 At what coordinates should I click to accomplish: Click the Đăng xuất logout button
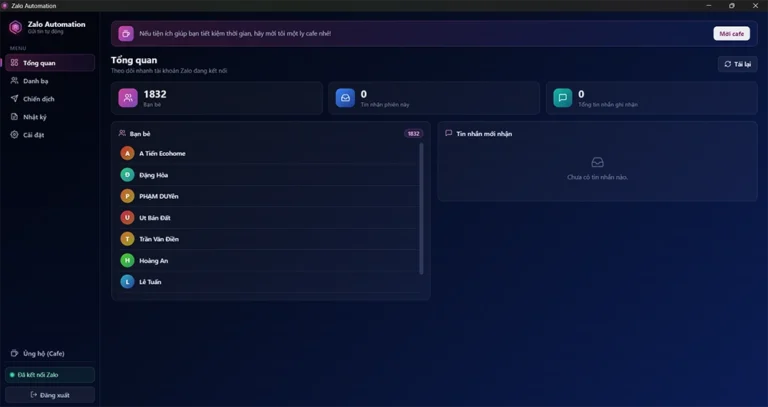point(50,395)
